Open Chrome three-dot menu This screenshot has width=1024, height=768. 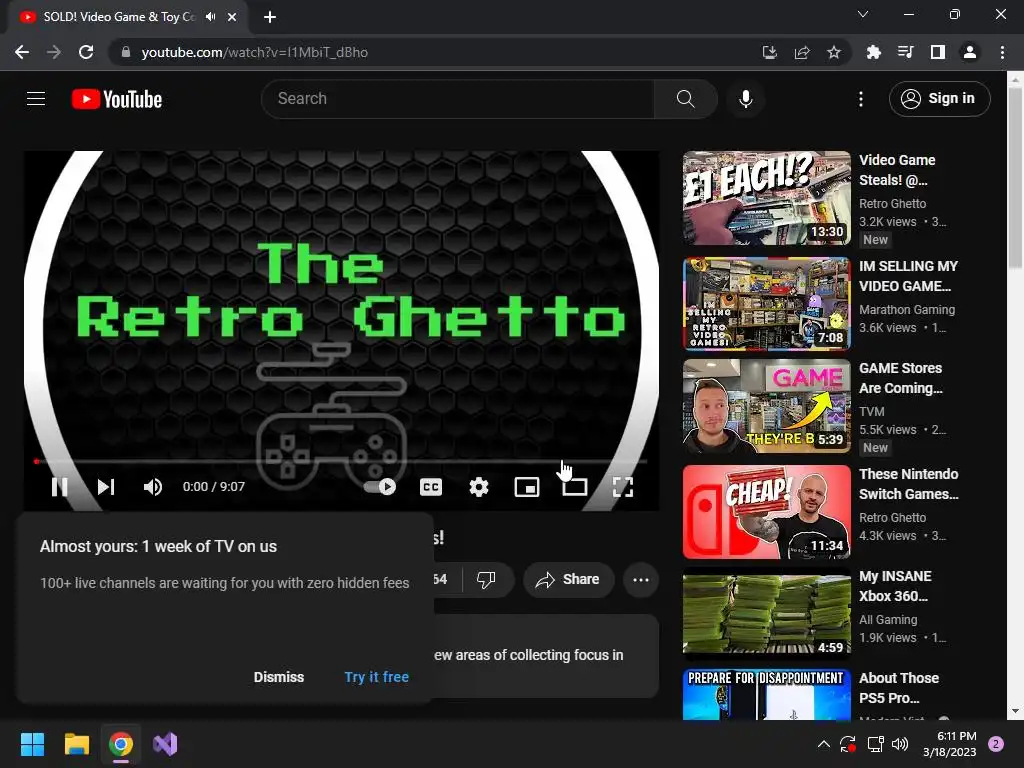click(x=1002, y=52)
